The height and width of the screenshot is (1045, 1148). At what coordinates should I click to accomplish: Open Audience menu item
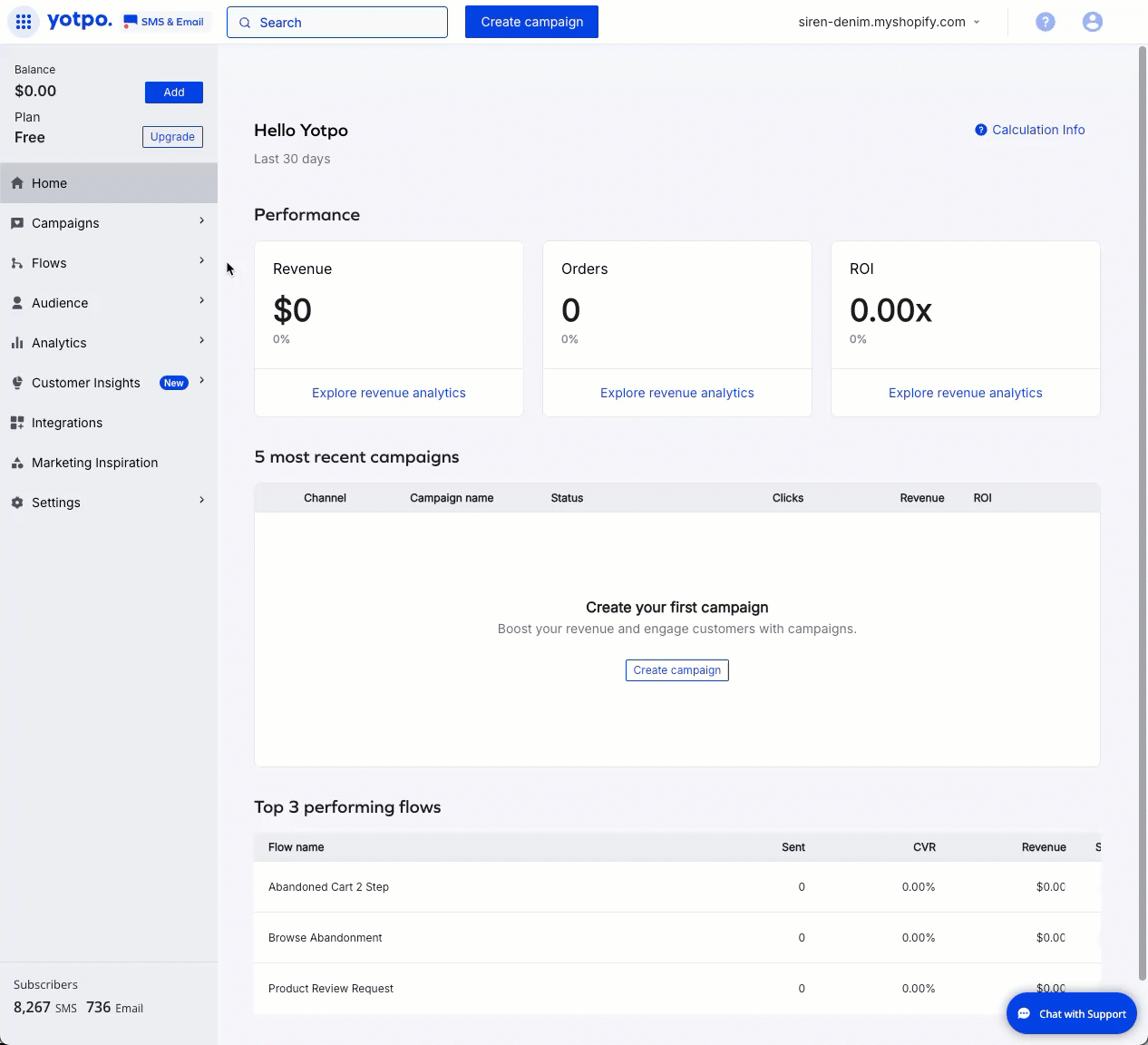[60, 303]
